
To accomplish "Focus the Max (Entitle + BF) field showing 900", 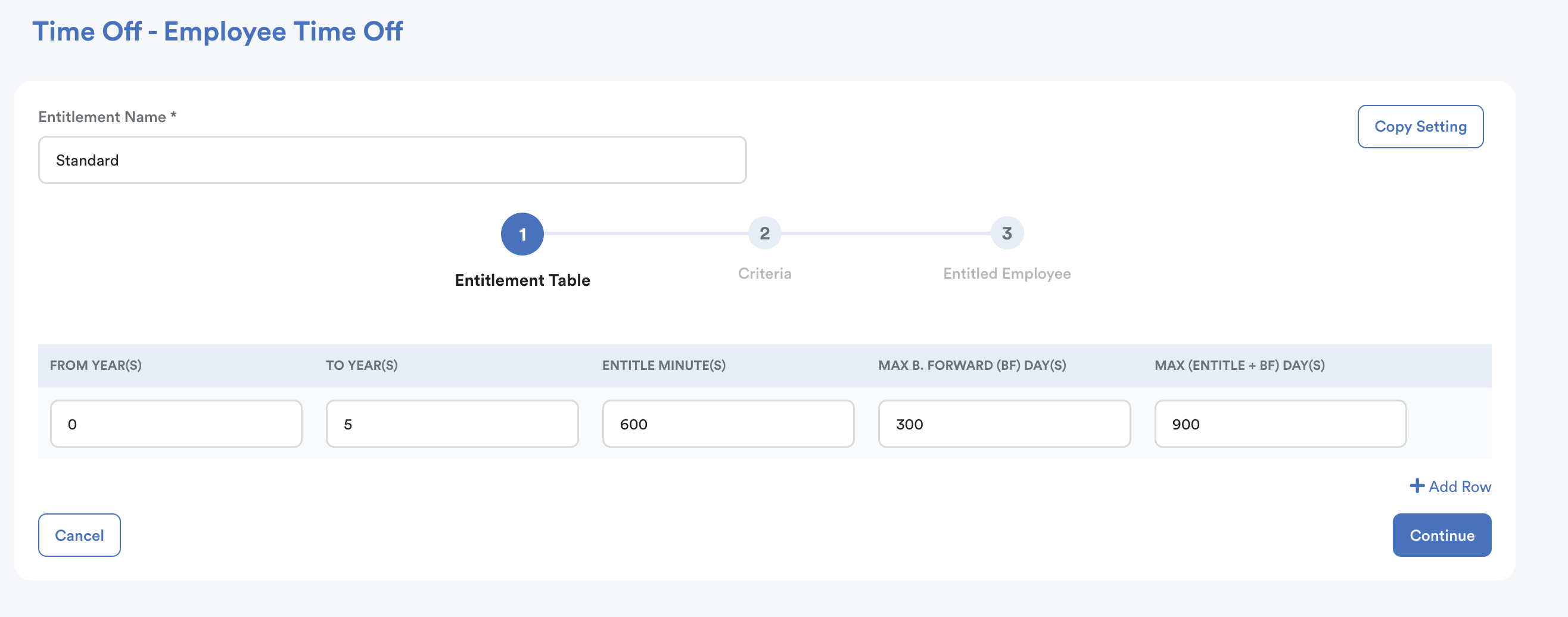I will 1280,423.
